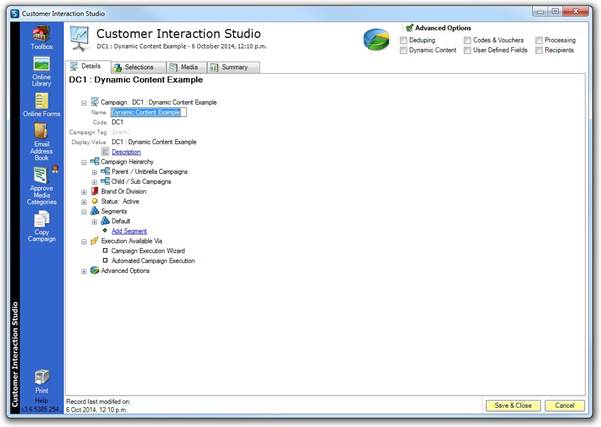This screenshot has width=601, height=427.
Task: Expand Child / Sub Campaigns node
Action: [94, 182]
